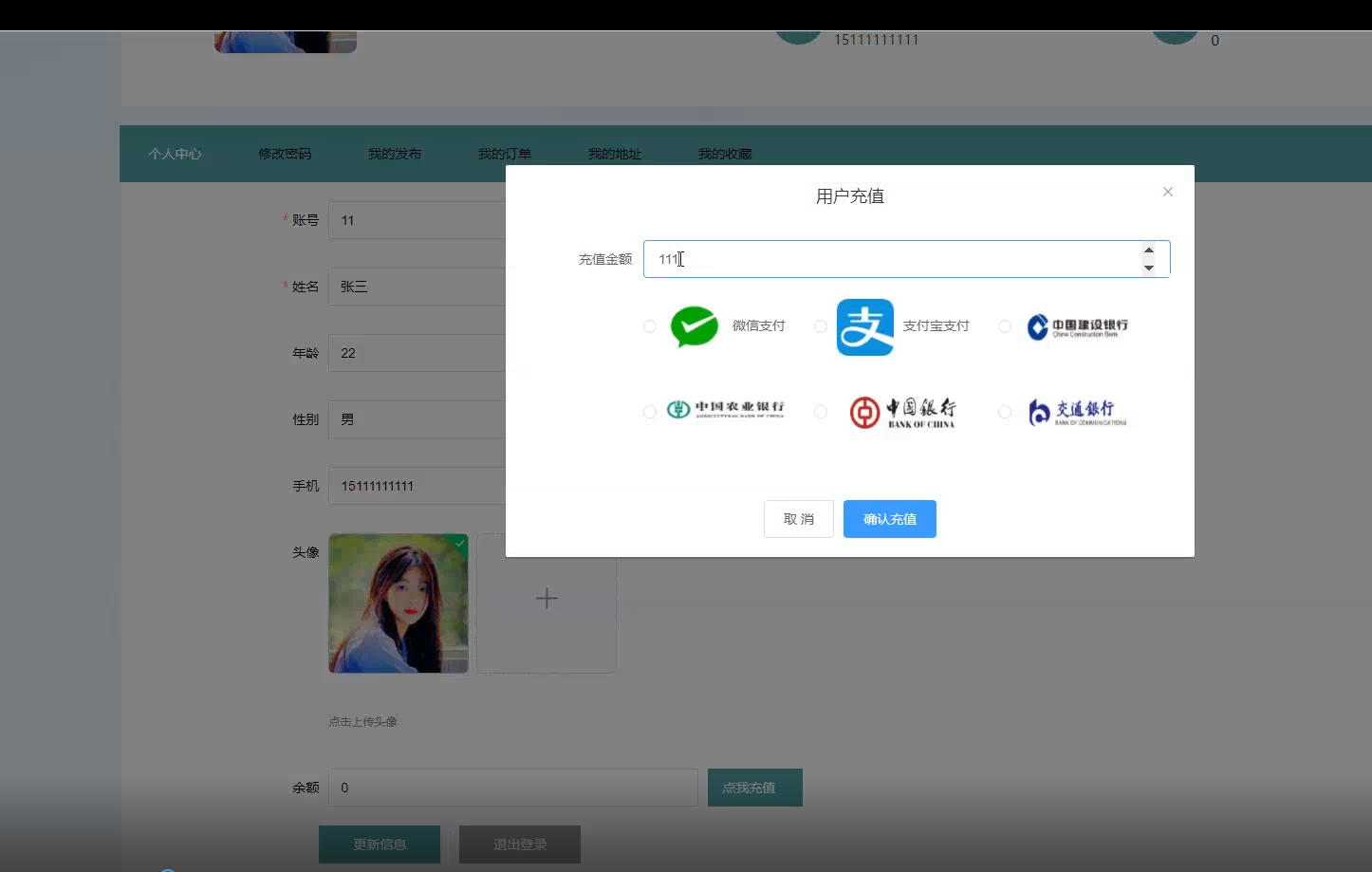Switch to the 我的订单 tab
The height and width of the screenshot is (872, 1372).
(504, 153)
